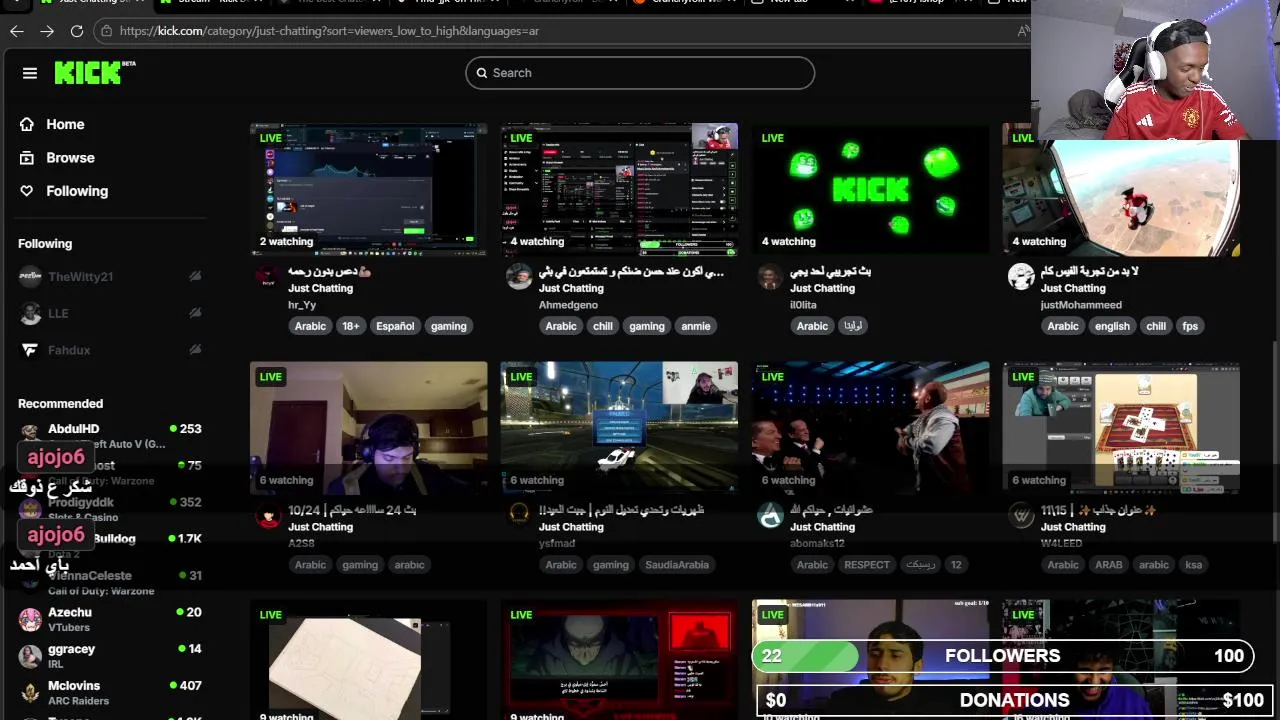Click the anmie tag on Ahmedgeno stream

tap(696, 326)
